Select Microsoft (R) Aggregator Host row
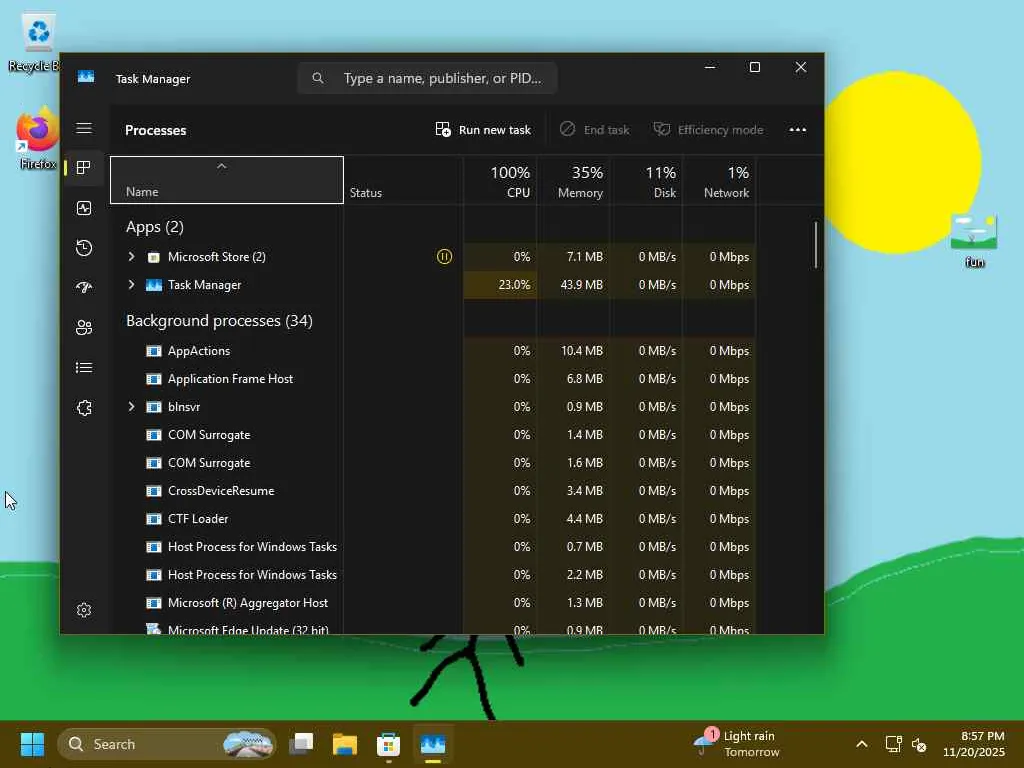 (434, 603)
